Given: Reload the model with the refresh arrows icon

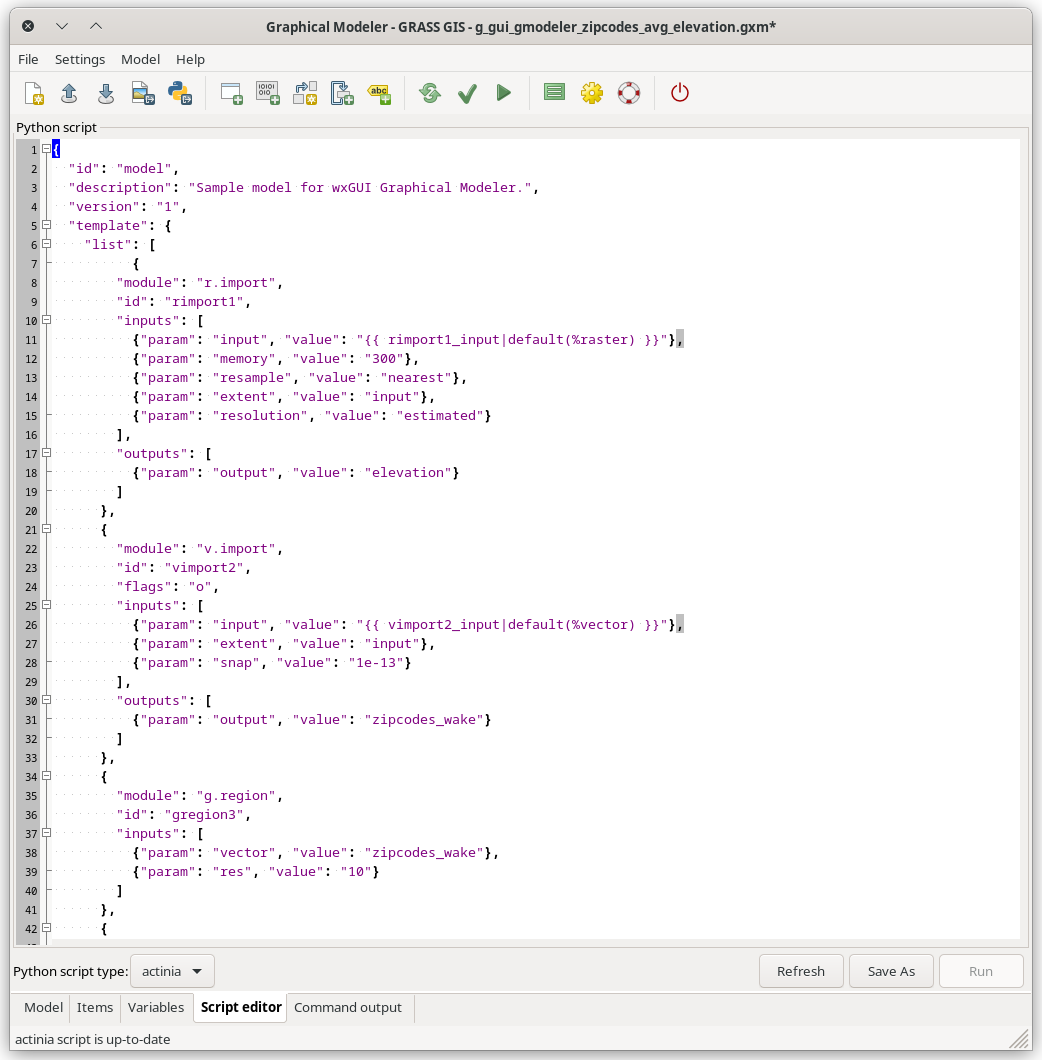Looking at the screenshot, I should tap(429, 92).
